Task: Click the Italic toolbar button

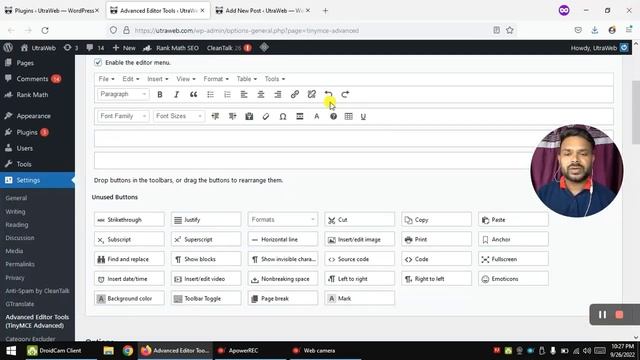Action: click(x=176, y=94)
